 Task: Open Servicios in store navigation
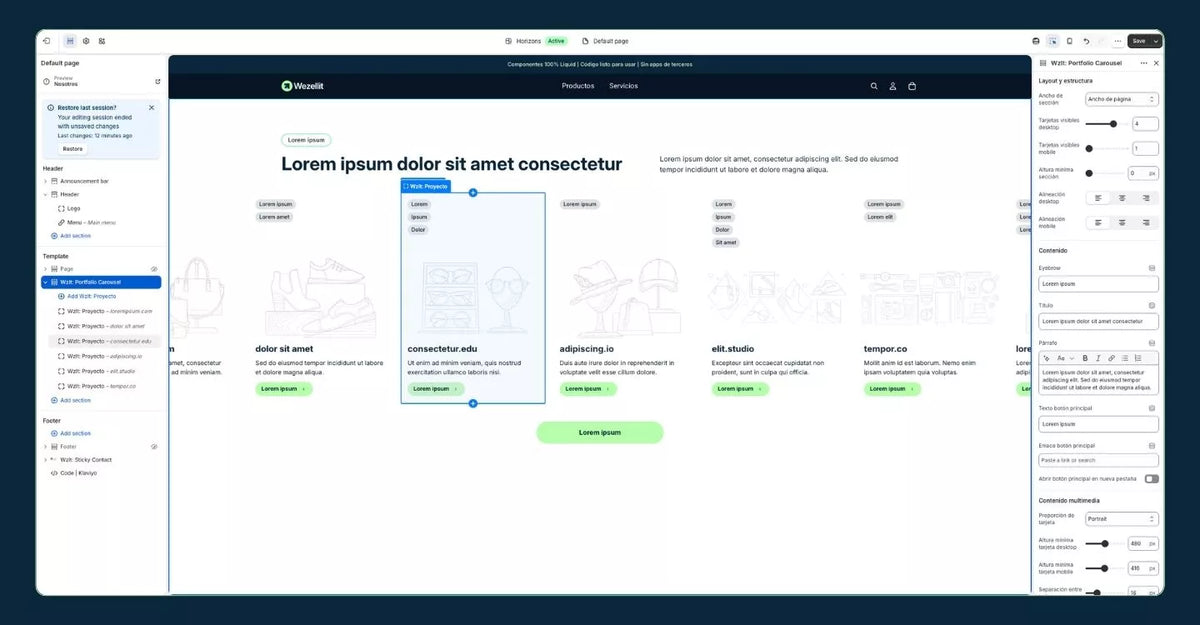pos(623,86)
